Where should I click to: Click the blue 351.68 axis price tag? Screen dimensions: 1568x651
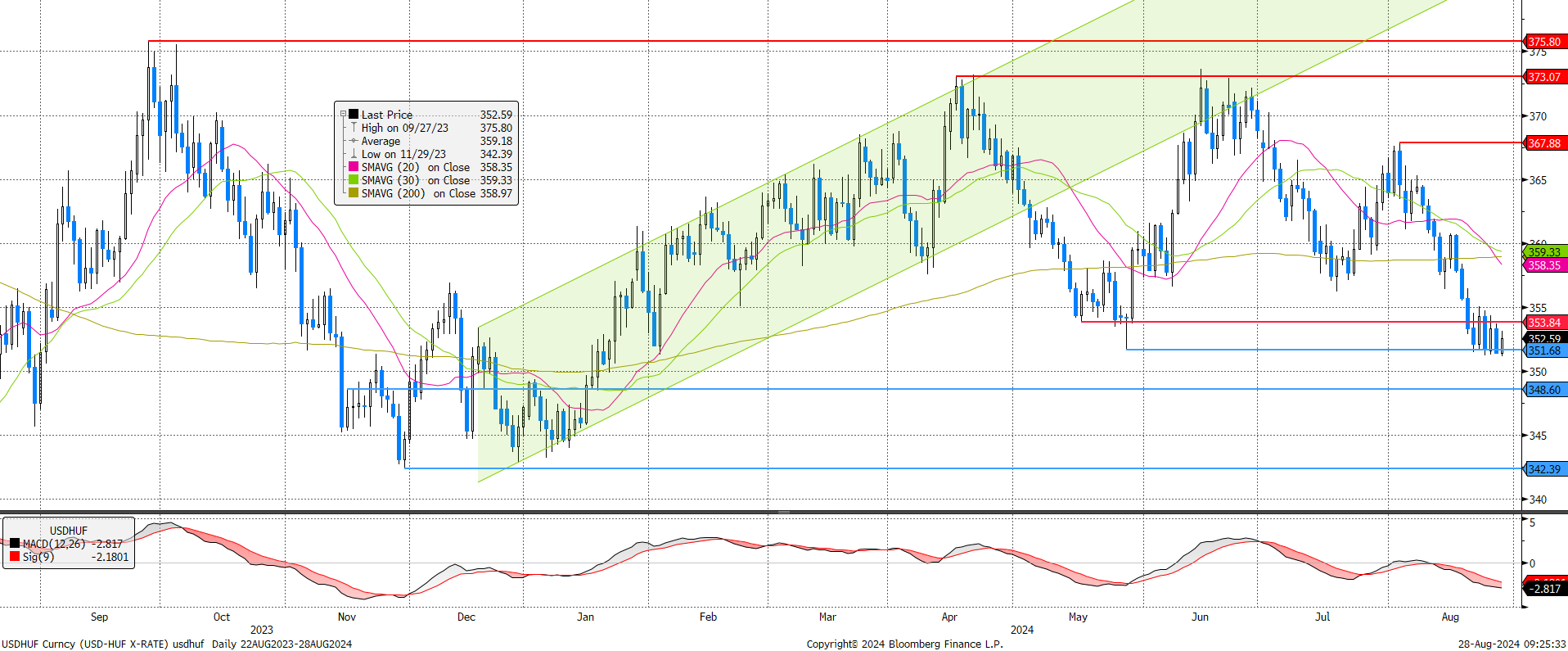1544,350
